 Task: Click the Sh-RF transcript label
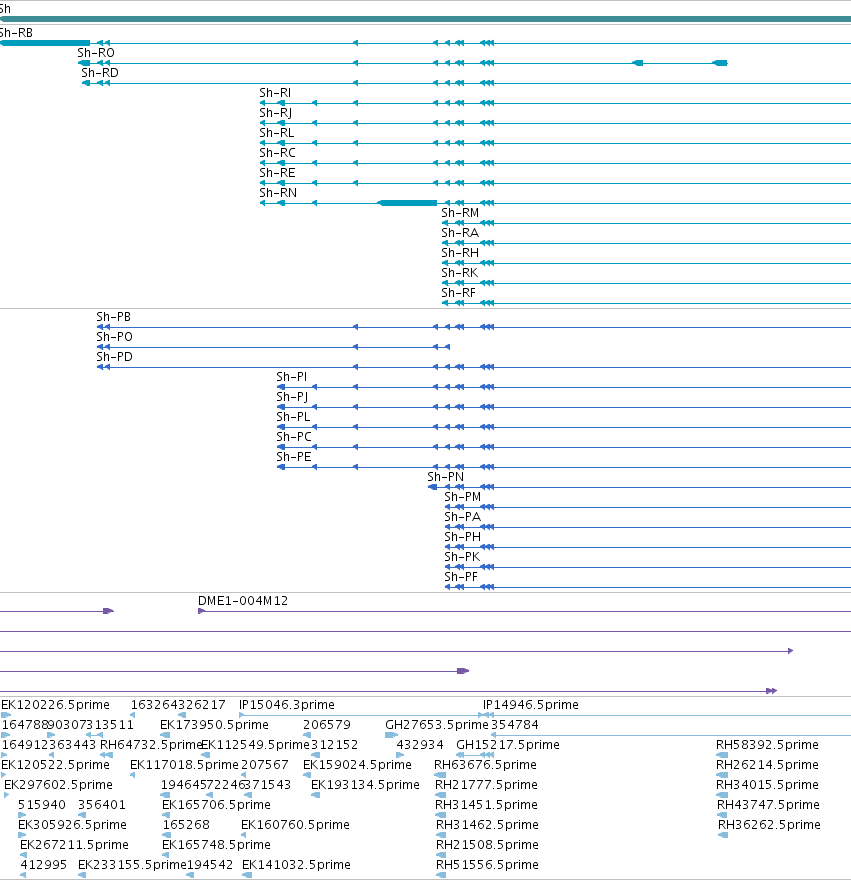(459, 293)
